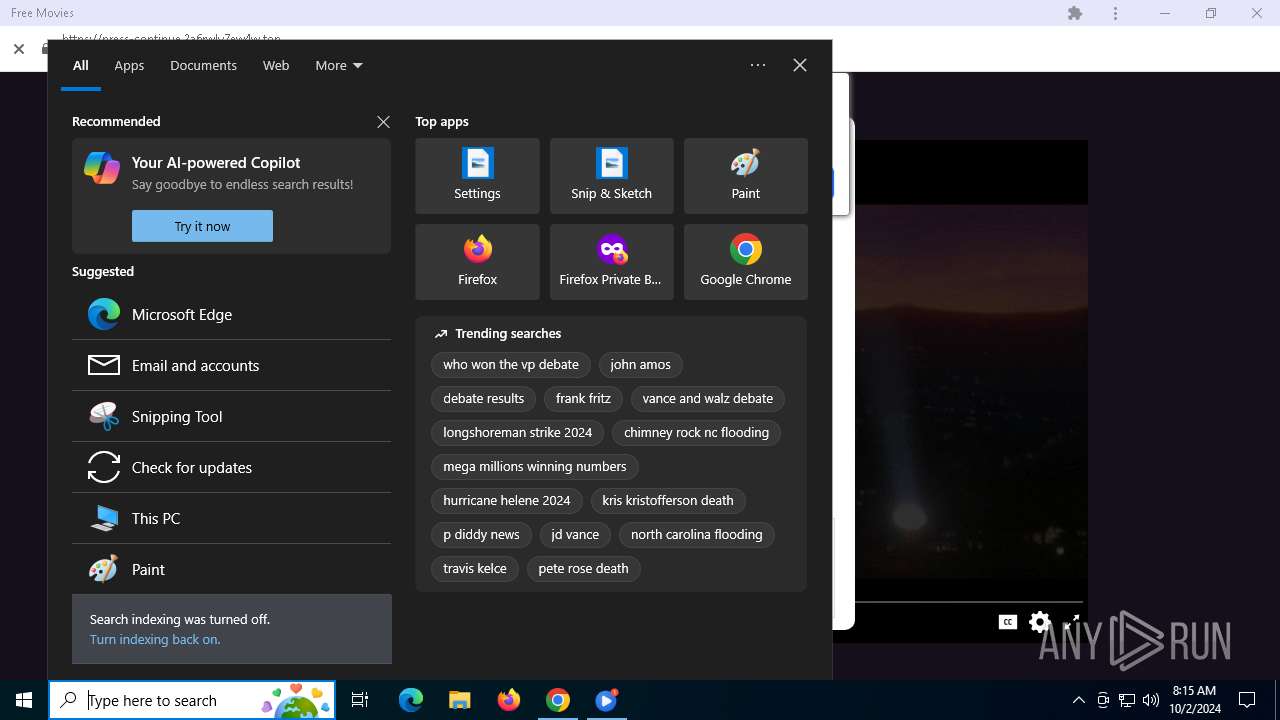Click the Windows Start button
The height and width of the screenshot is (720, 1280).
pos(24,700)
